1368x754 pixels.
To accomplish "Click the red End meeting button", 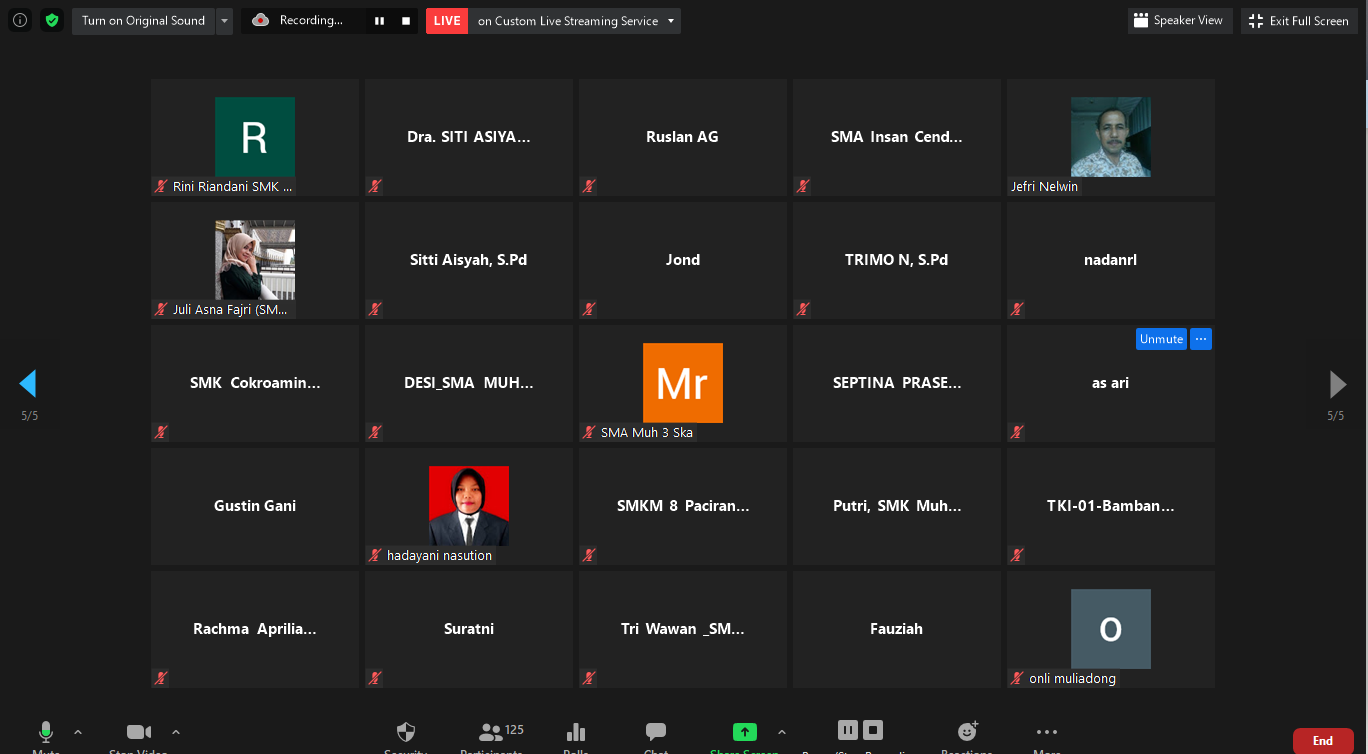I will click(x=1322, y=741).
